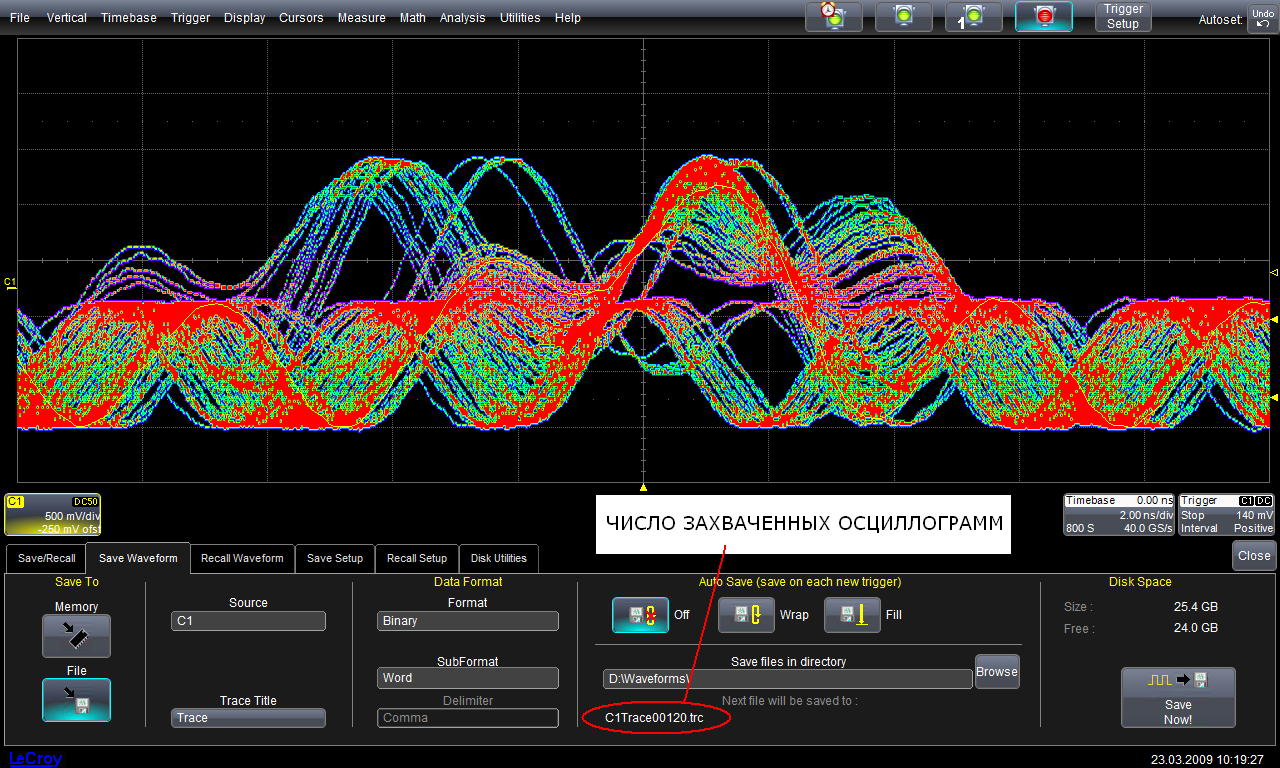This screenshot has height=768, width=1280.
Task: Arm a Single trigger acquisition
Action: [x=973, y=16]
